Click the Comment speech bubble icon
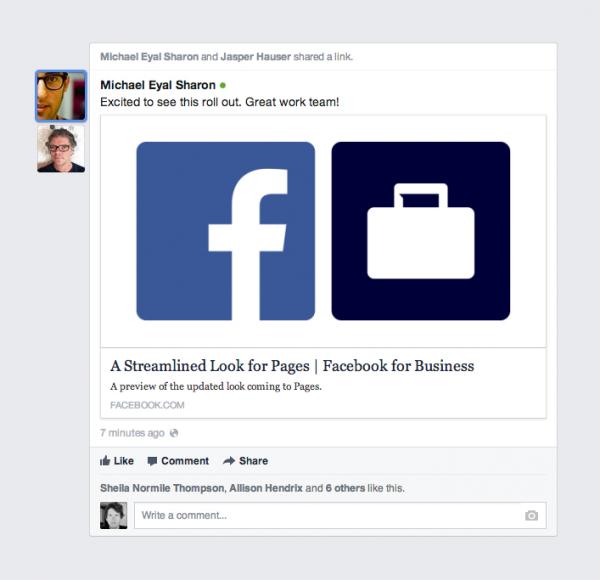This screenshot has height=580, width=600. (x=152, y=461)
